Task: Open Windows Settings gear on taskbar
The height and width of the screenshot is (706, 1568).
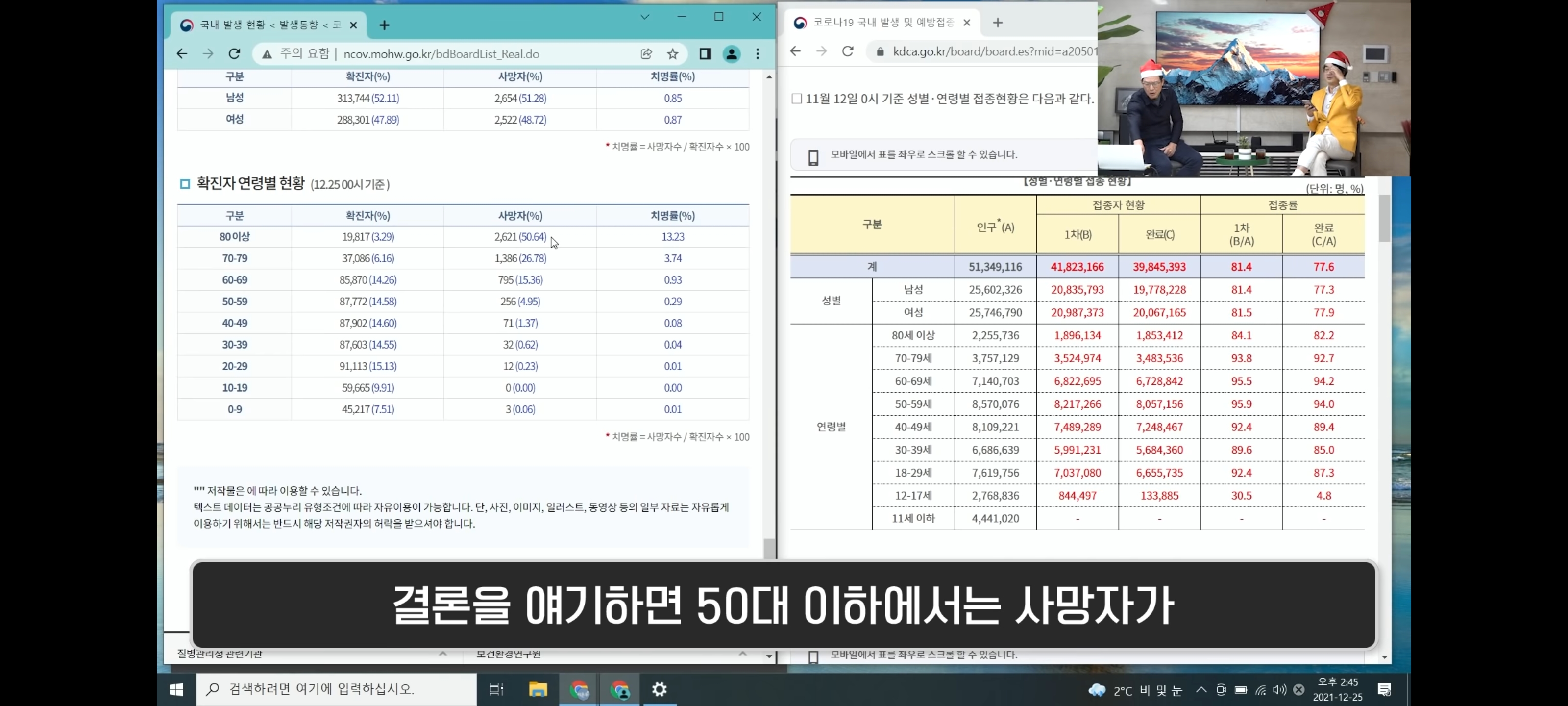Action: pyautogui.click(x=659, y=689)
